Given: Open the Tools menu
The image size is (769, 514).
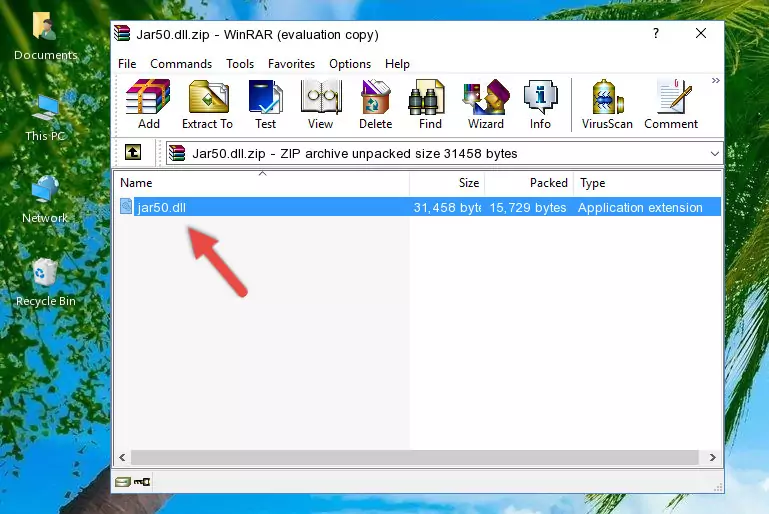Looking at the screenshot, I should click(240, 64).
